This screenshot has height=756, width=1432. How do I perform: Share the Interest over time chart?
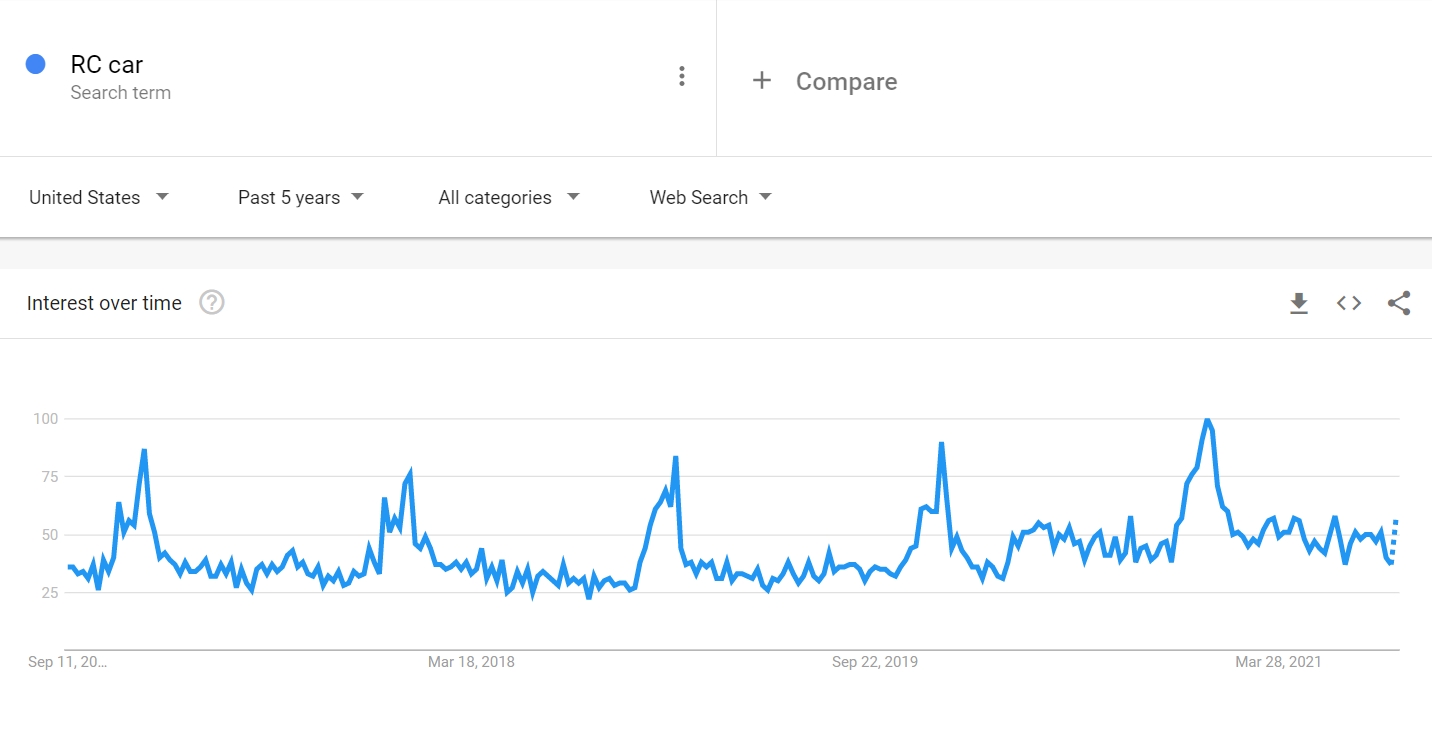pyautogui.click(x=1397, y=302)
